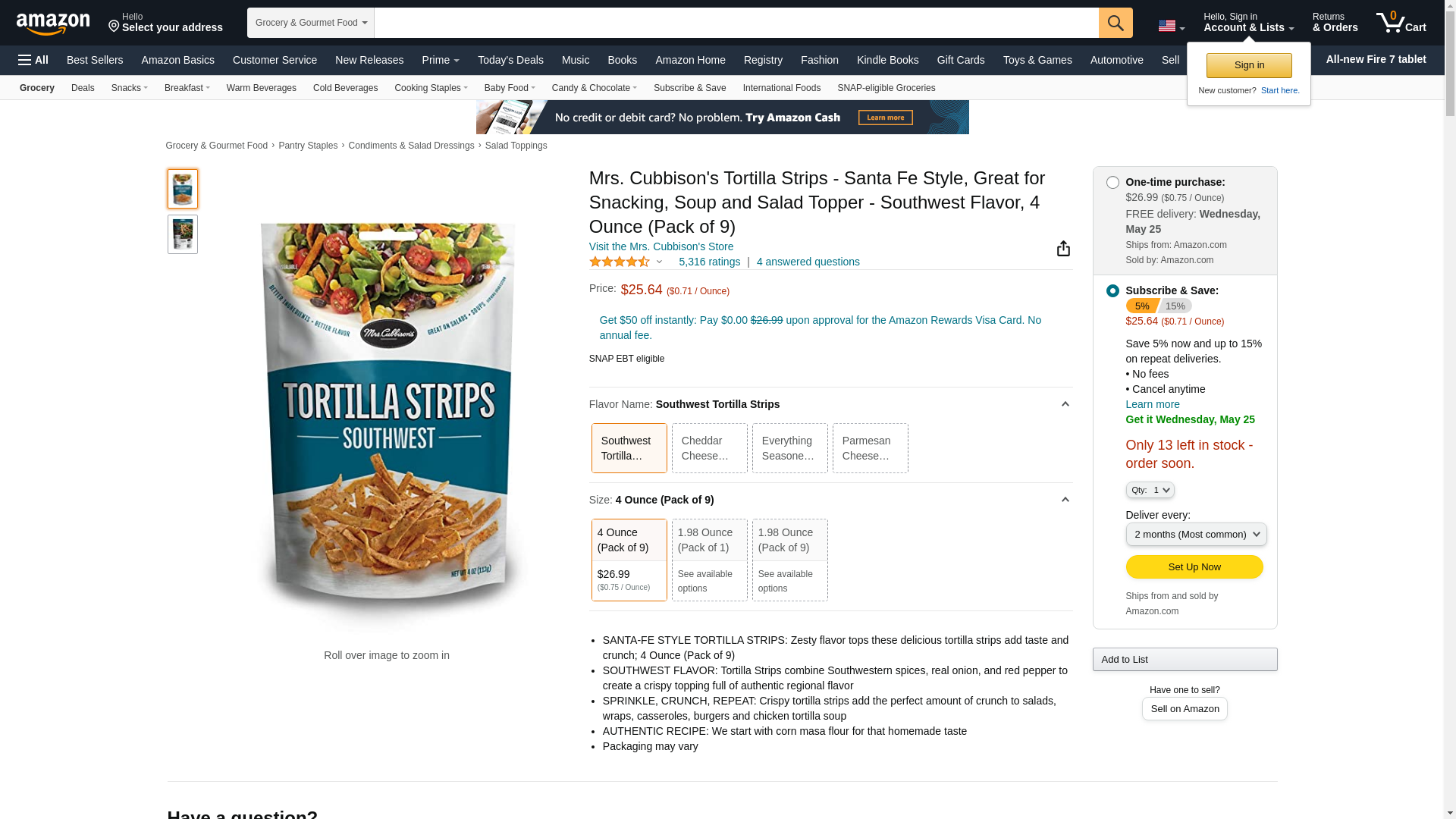This screenshot has width=1456, height=819.
Task: Click the Amazon logo
Action: (x=53, y=24)
